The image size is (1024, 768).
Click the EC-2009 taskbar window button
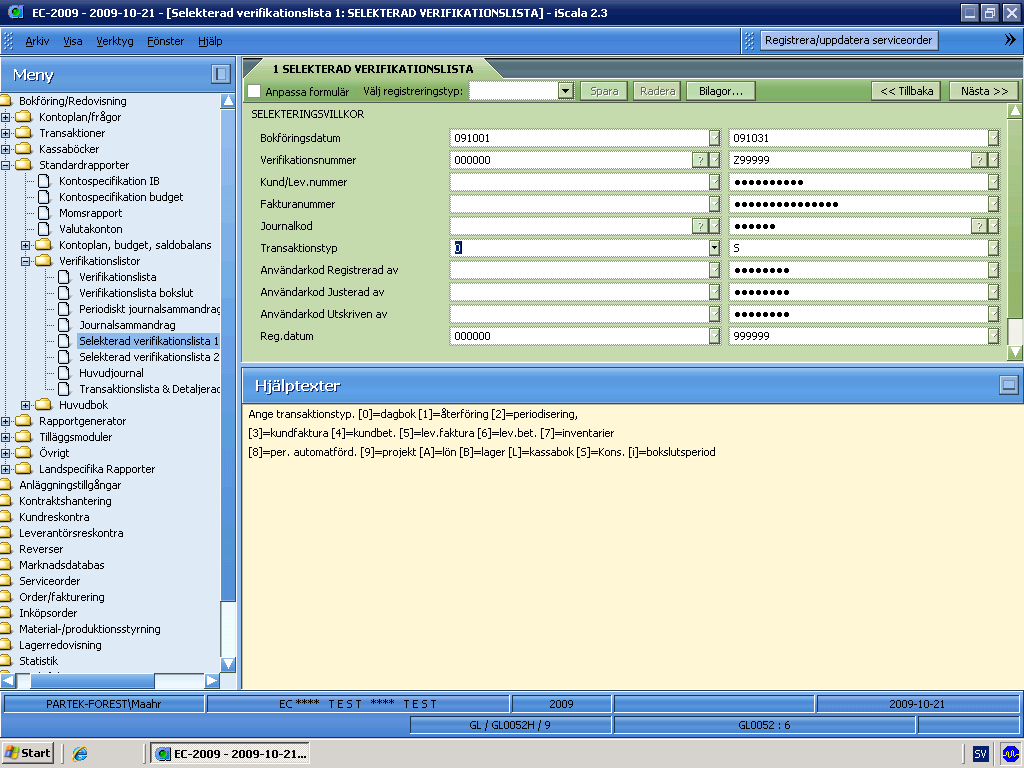point(230,754)
